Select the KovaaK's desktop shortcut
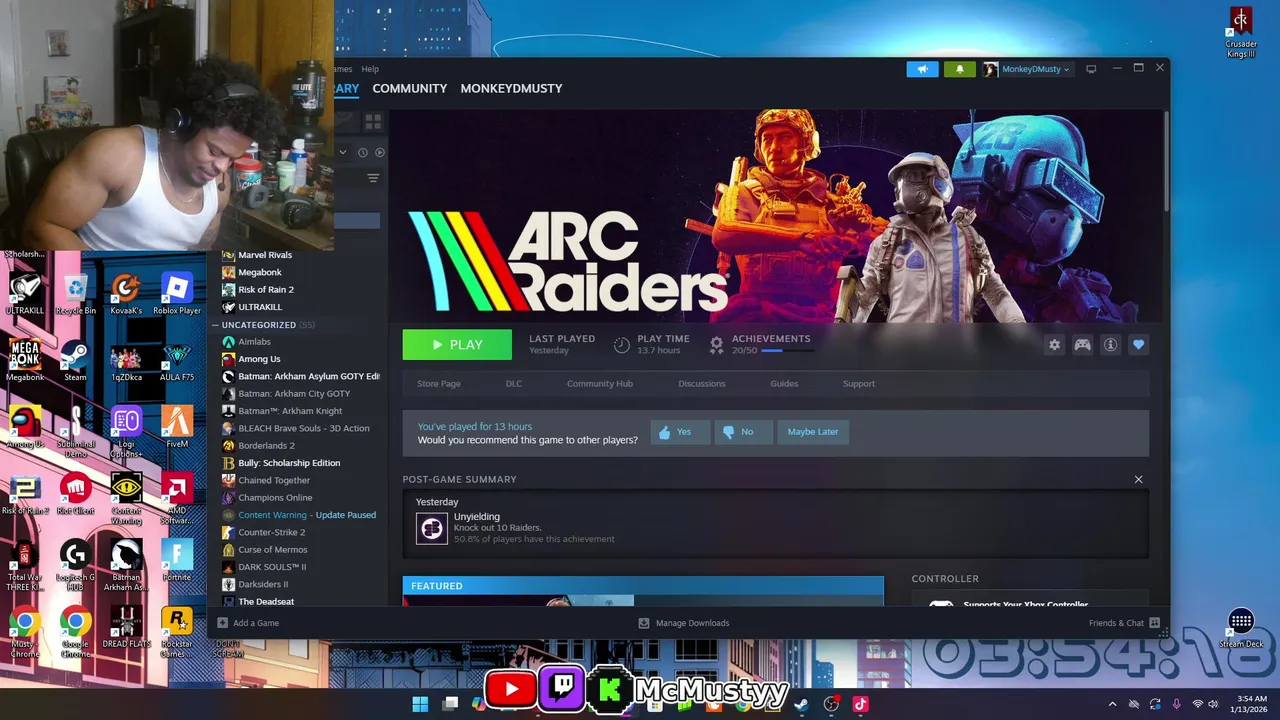 click(126, 295)
